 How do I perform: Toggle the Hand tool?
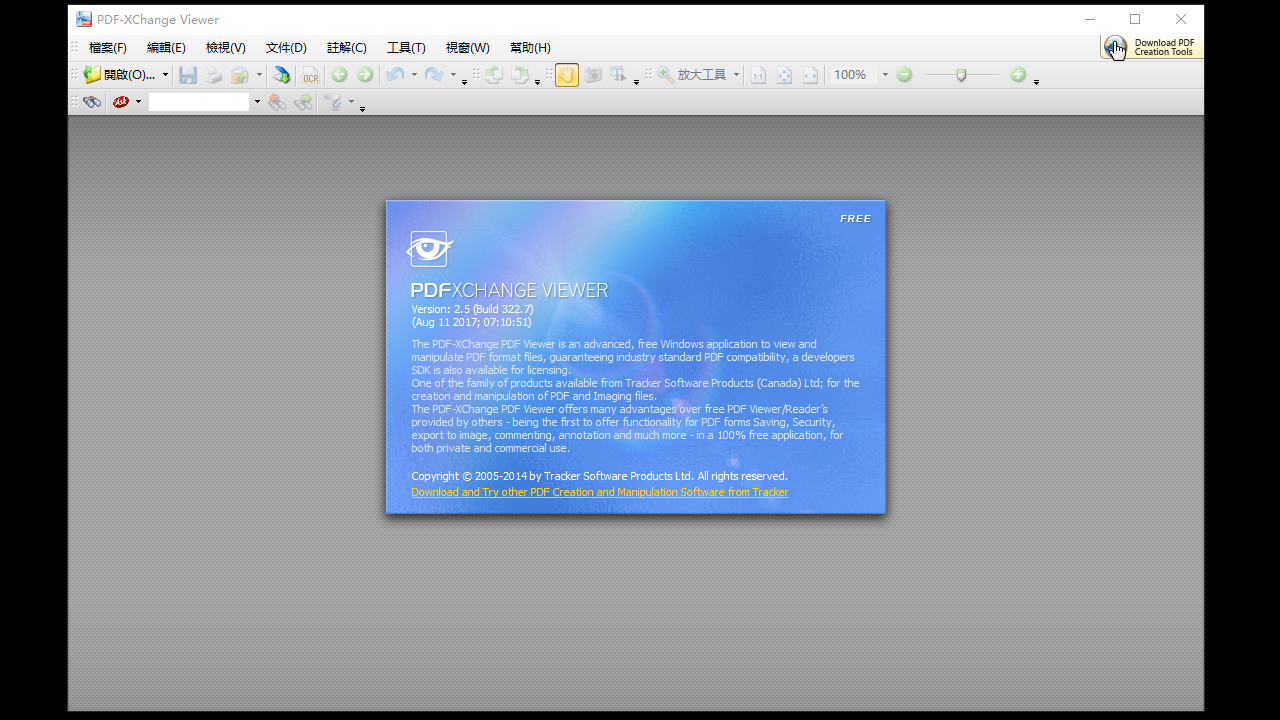pos(567,75)
